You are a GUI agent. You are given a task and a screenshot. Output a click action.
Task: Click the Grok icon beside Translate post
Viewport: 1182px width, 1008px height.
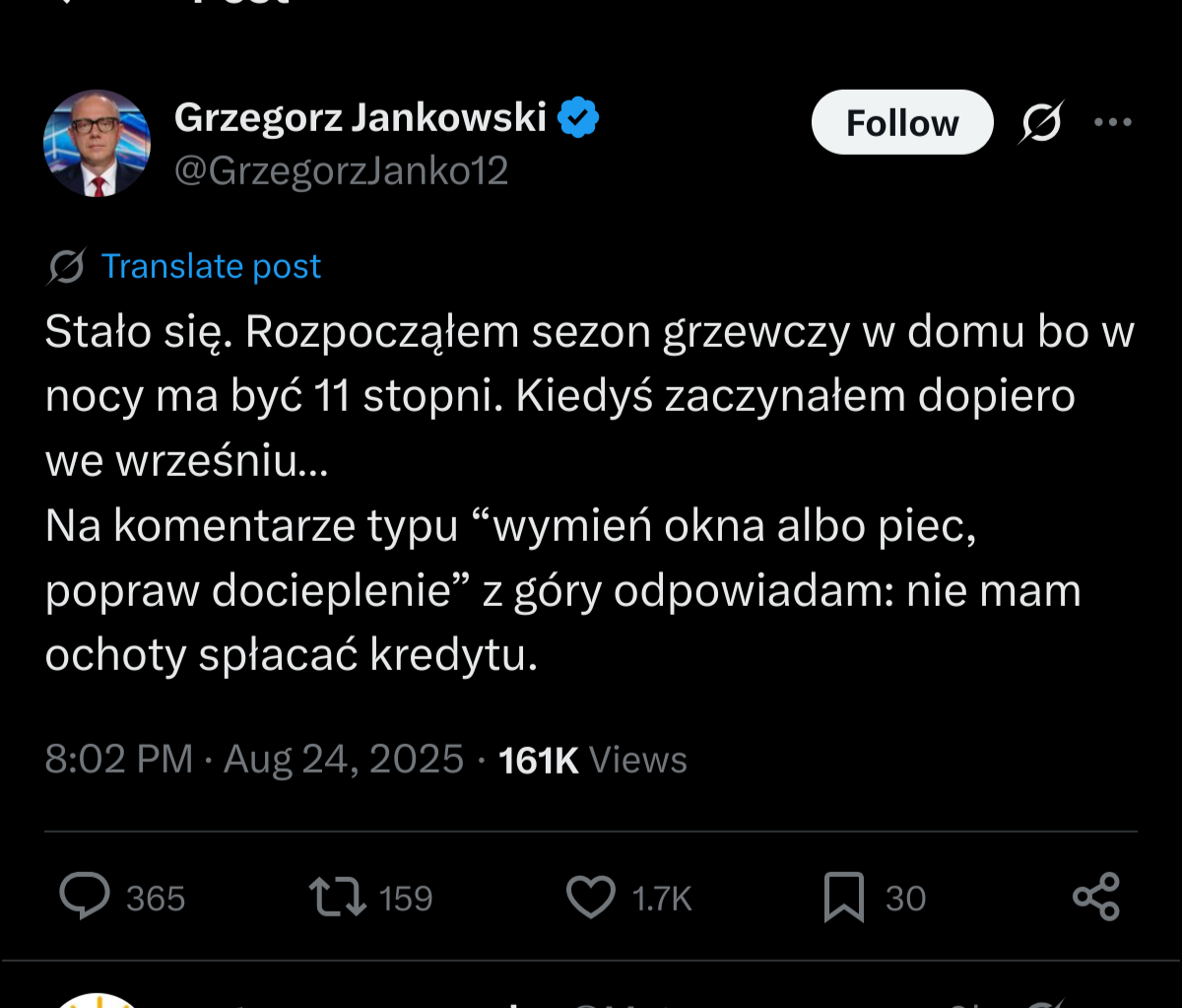point(66,266)
